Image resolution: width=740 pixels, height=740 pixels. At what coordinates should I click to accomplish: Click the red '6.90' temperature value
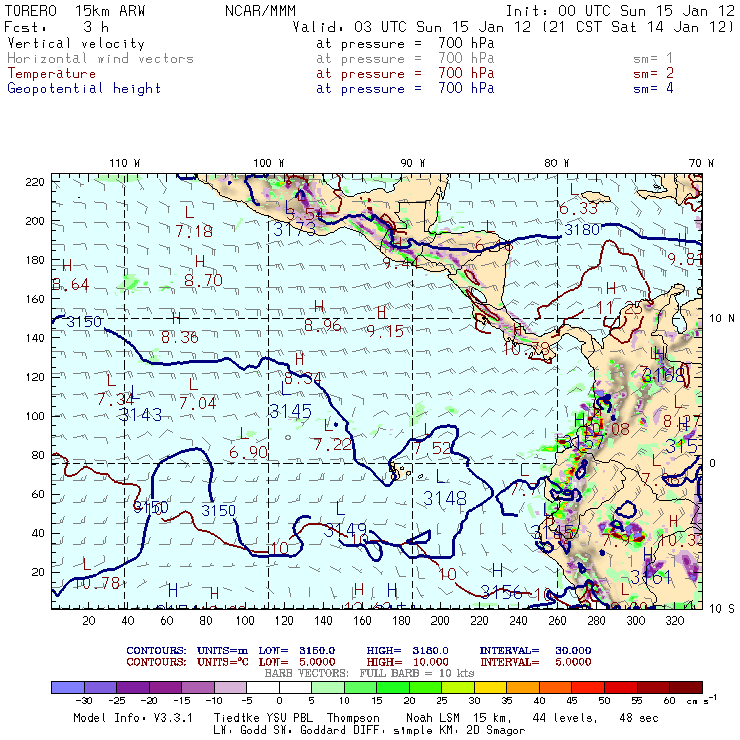(x=249, y=453)
